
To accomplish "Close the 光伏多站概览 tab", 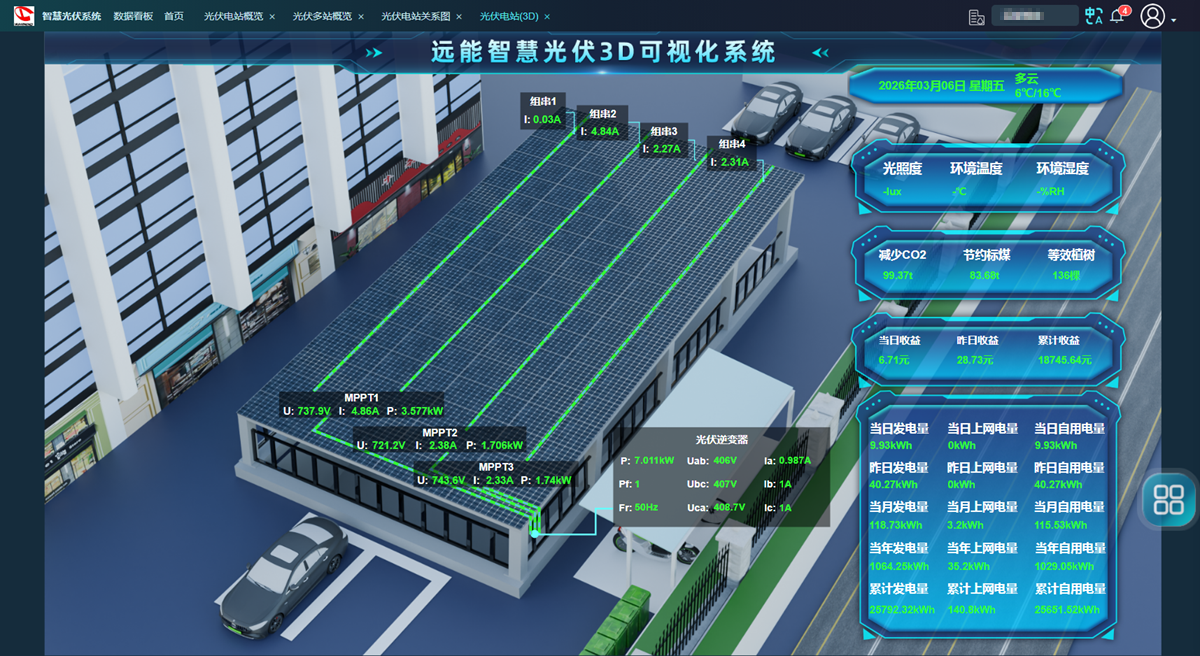I will (361, 17).
